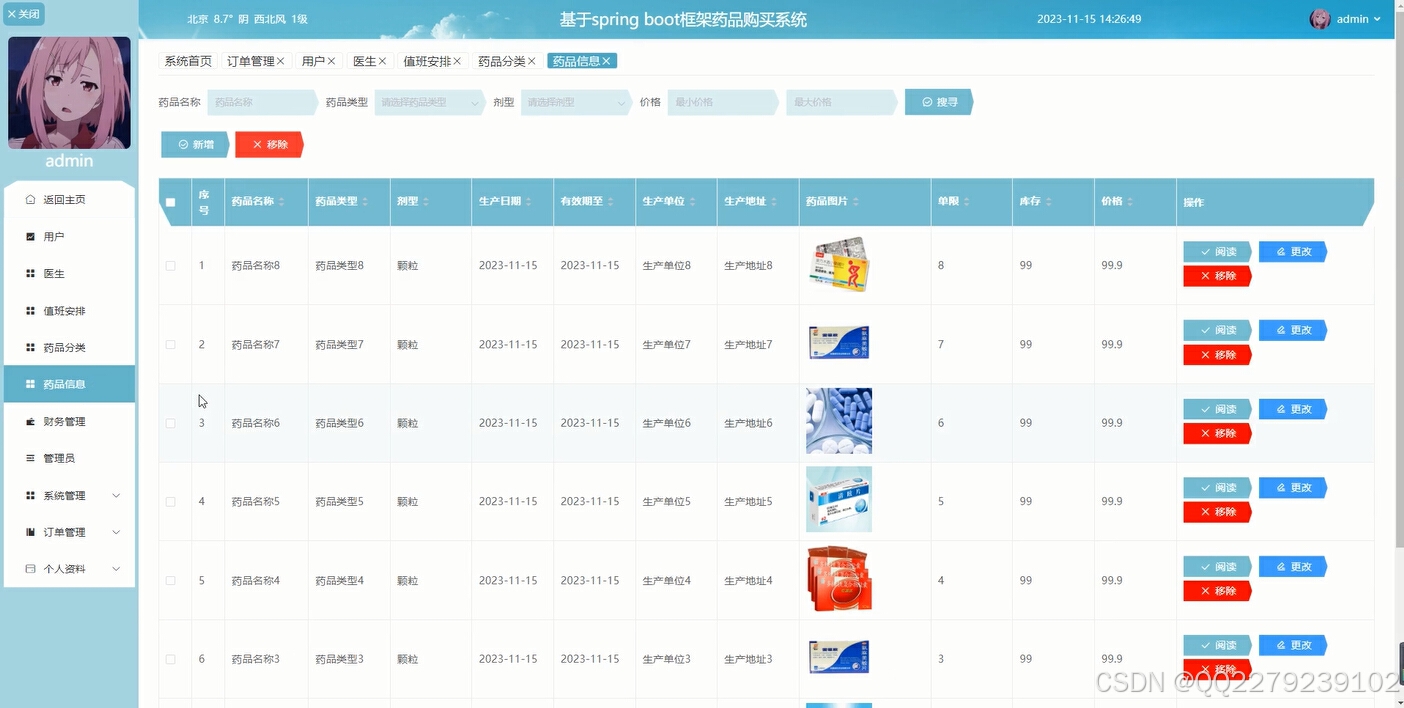Switch to the 系统首页 tab

click(x=186, y=60)
